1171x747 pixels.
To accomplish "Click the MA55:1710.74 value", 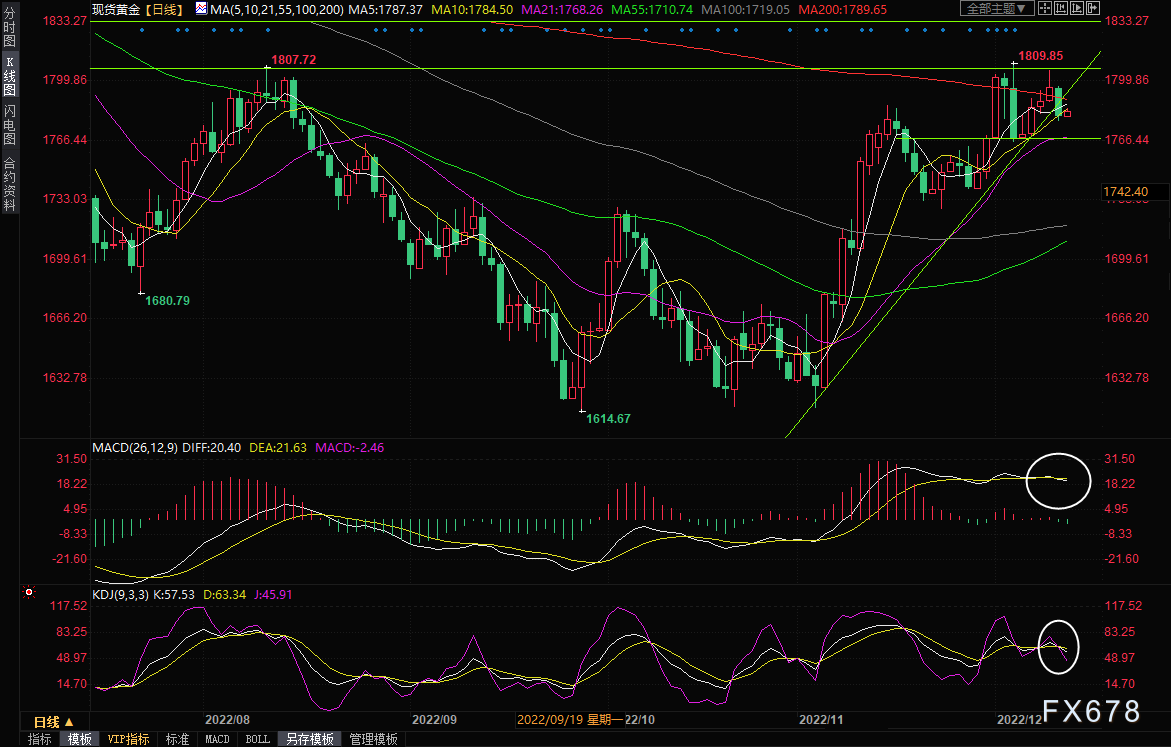I will click(x=652, y=9).
